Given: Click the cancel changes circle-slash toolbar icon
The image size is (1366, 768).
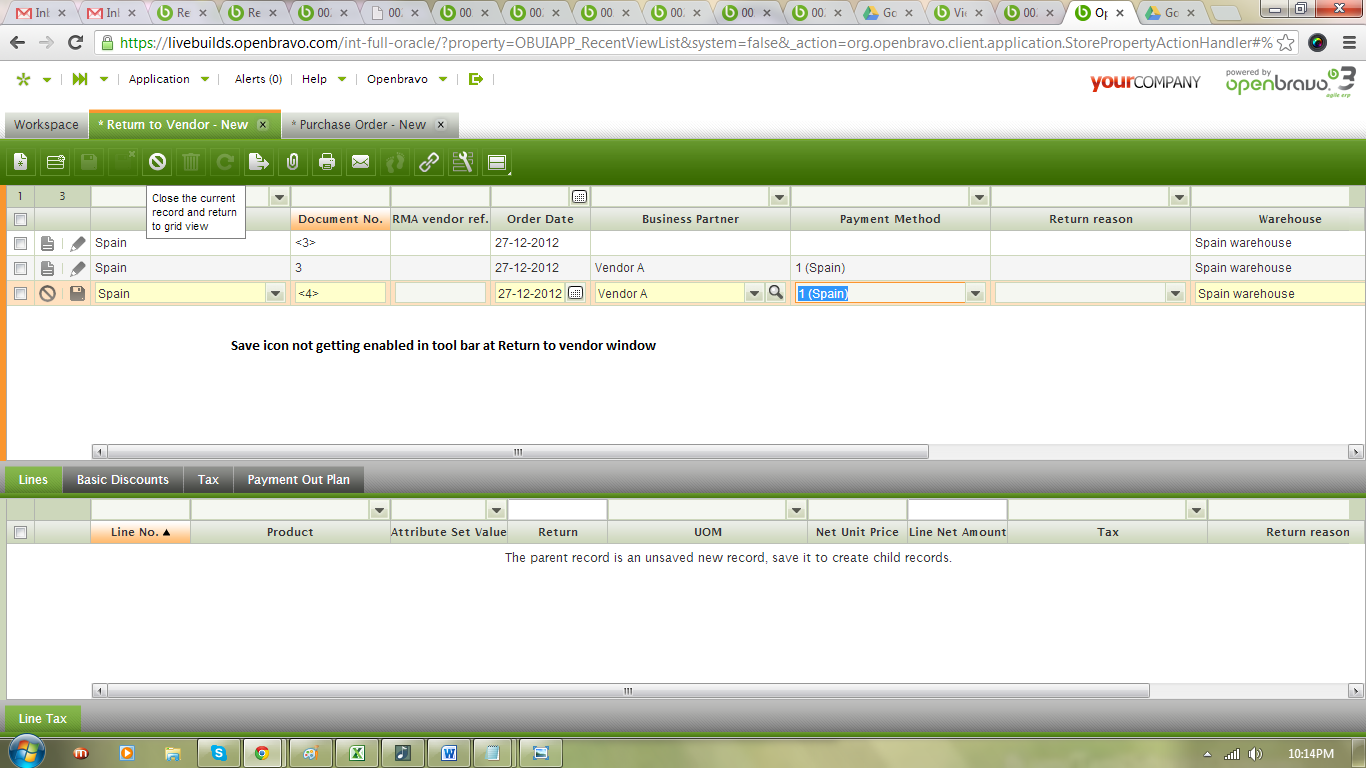Looking at the screenshot, I should click(157, 162).
